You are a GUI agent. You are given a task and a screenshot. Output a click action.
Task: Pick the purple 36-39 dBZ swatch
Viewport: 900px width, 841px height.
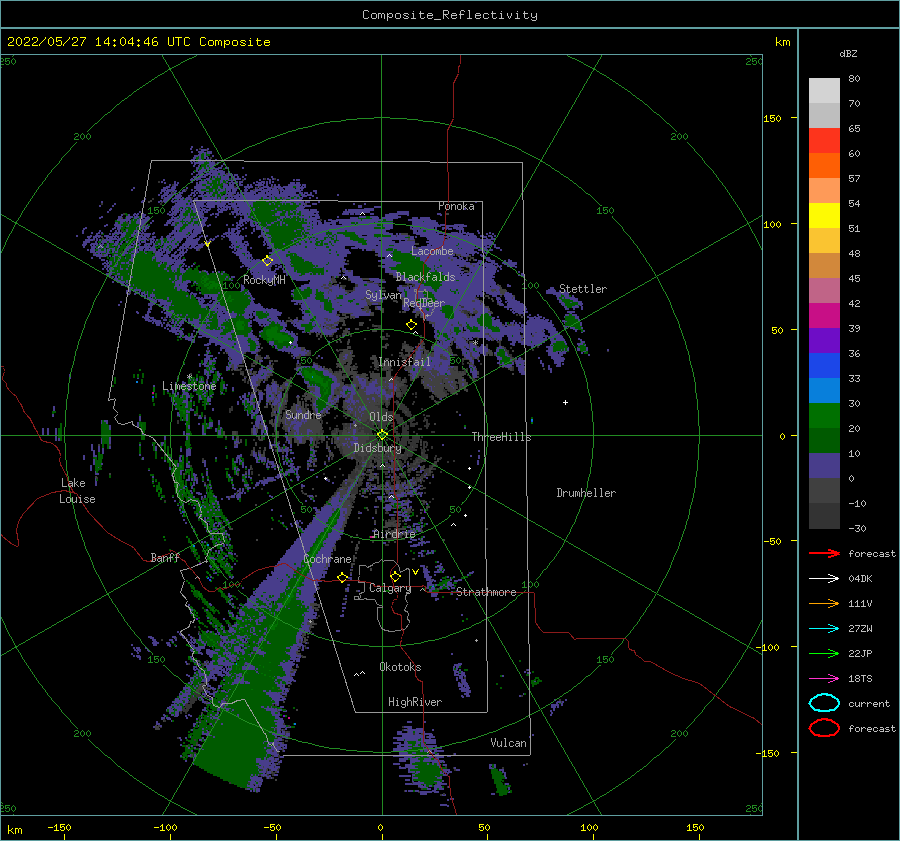(x=824, y=341)
